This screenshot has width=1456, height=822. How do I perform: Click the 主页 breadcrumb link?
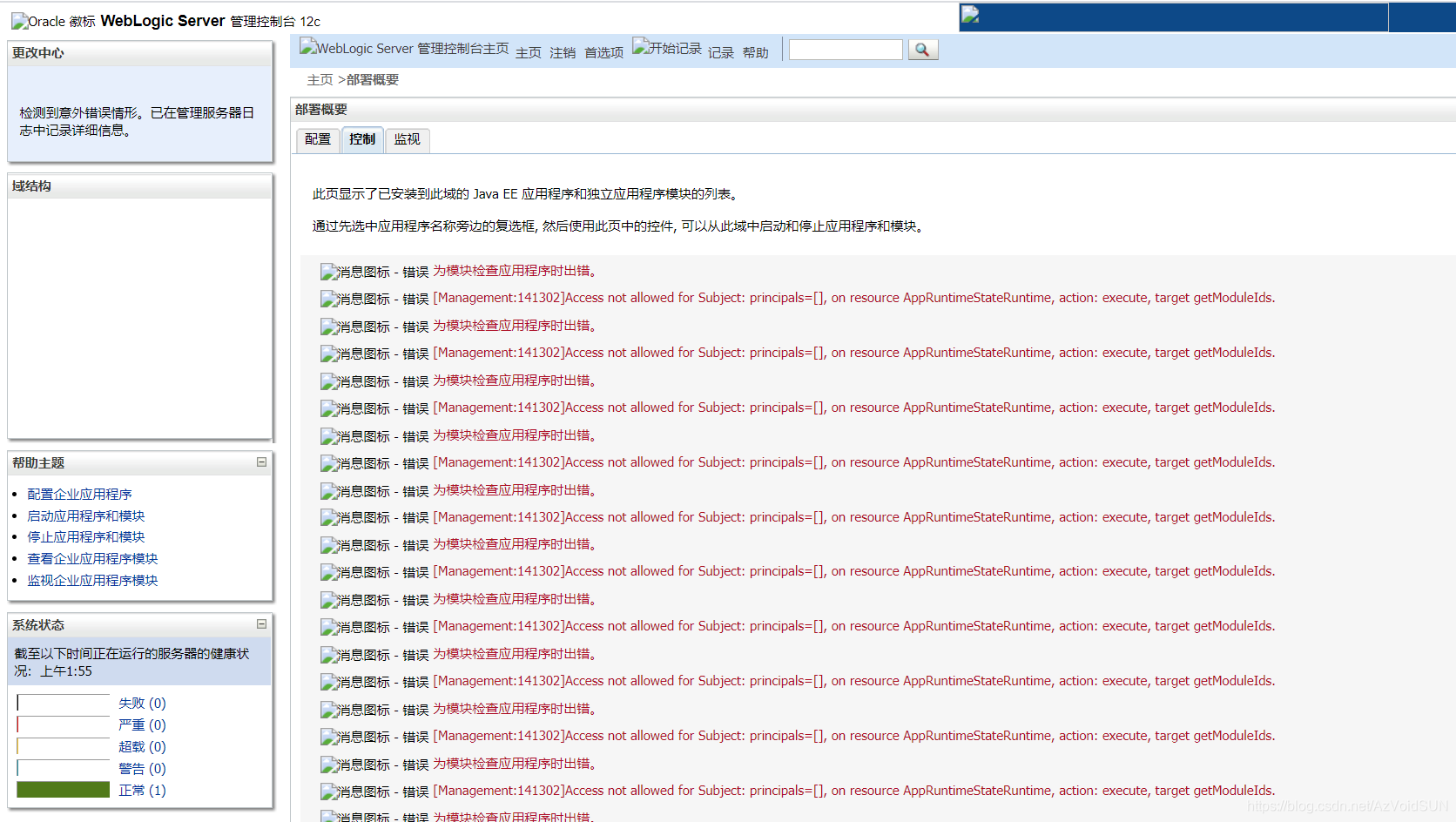[320, 80]
